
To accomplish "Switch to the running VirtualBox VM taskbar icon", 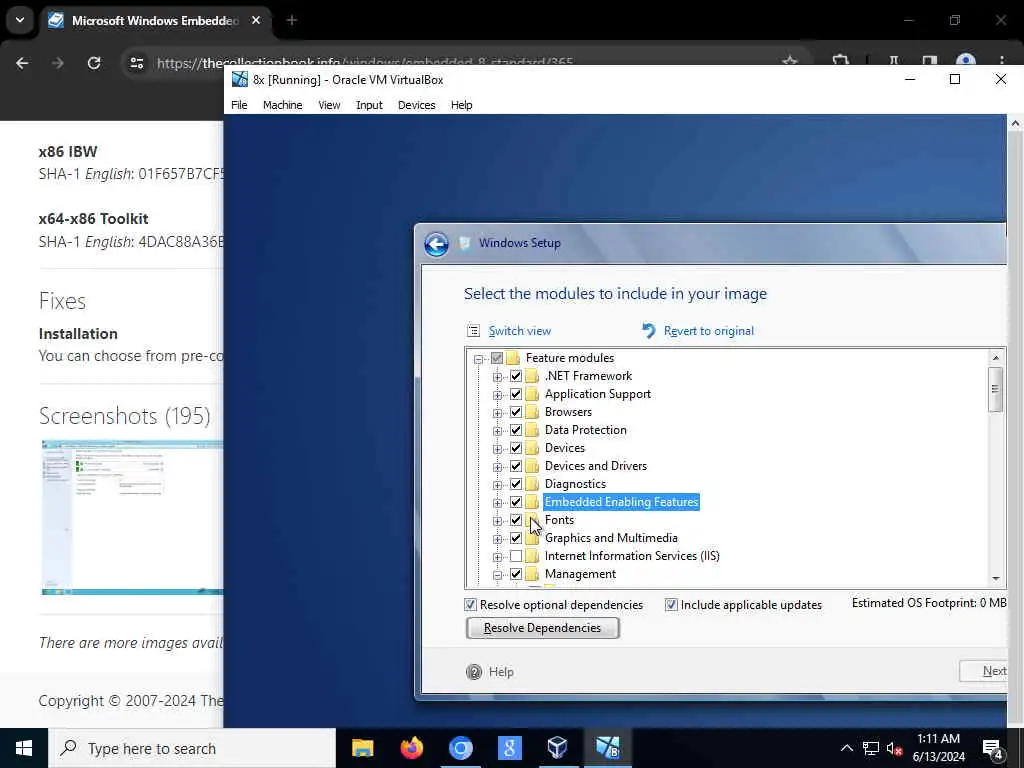I will 607,748.
